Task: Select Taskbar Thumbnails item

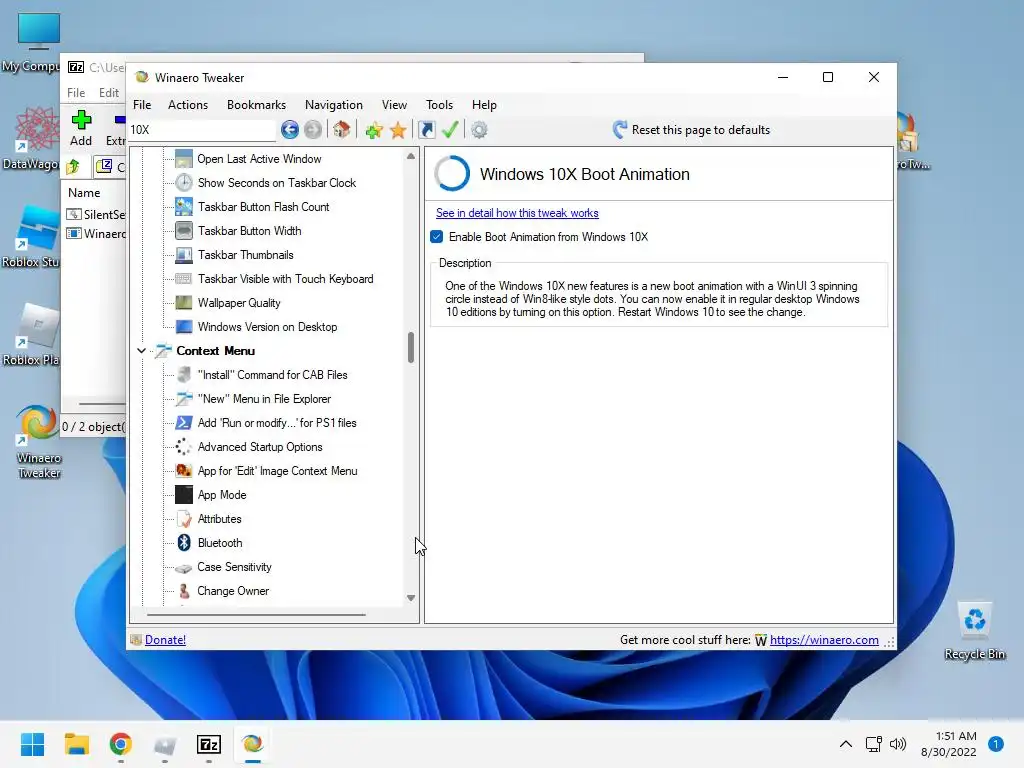Action: point(246,255)
